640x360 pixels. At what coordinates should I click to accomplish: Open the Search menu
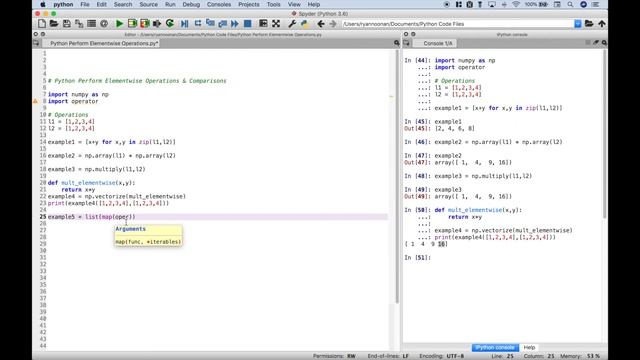[x=122, y=4]
